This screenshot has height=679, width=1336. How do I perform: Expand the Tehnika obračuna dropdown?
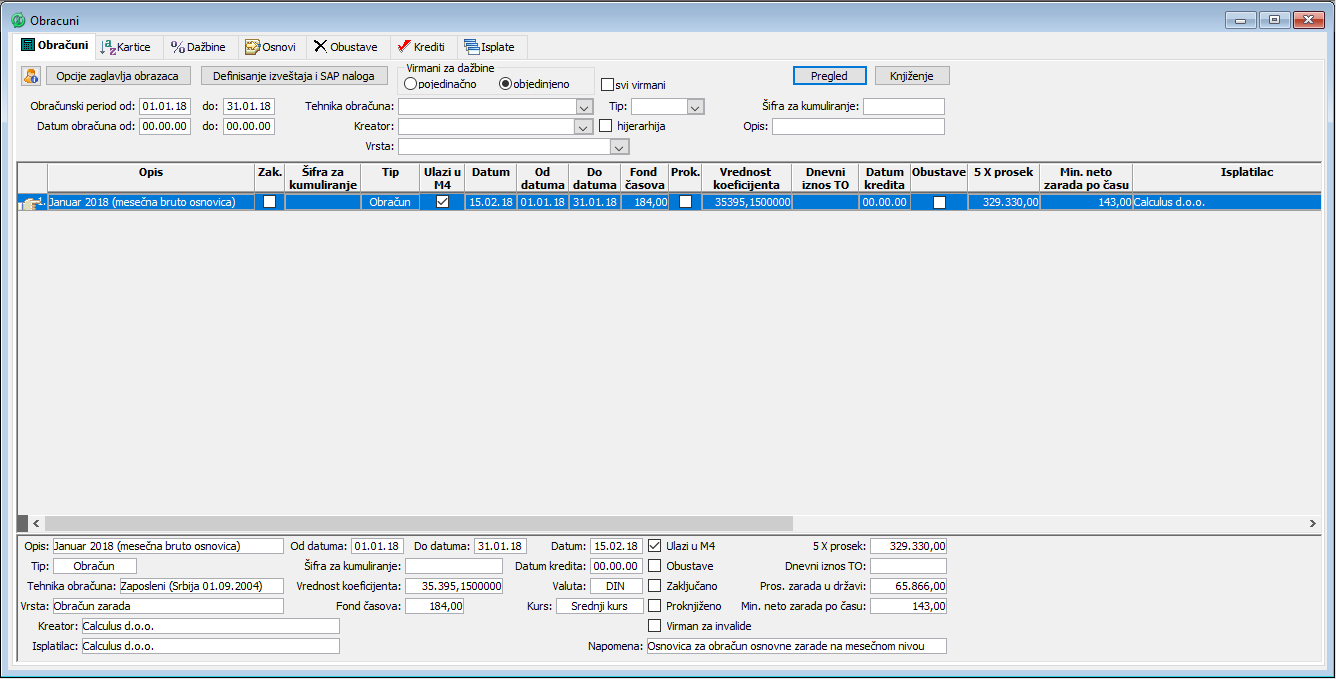point(584,107)
